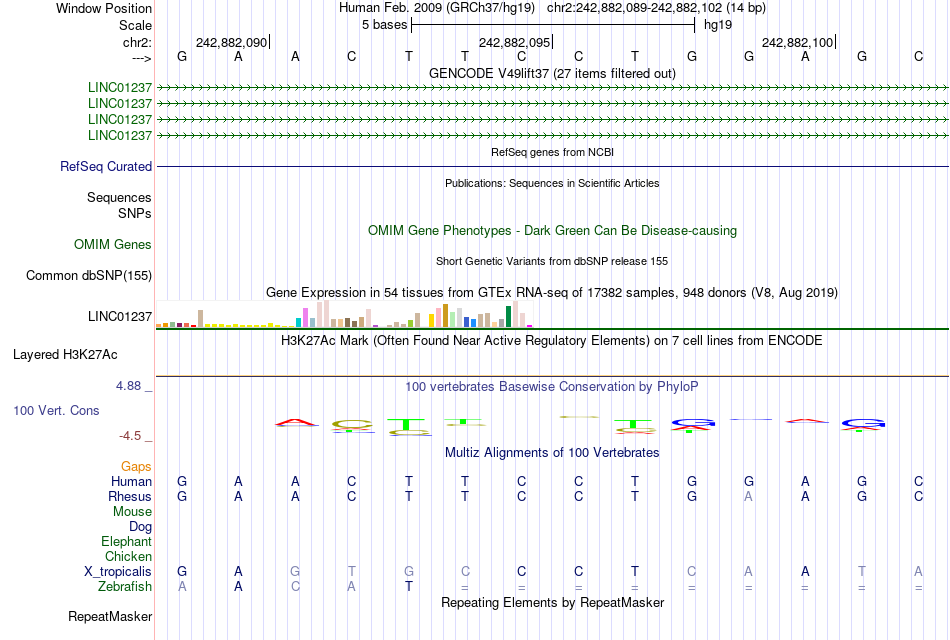Click the Layered H3K27Ac label
The height and width of the screenshot is (640, 950).
pos(65,355)
